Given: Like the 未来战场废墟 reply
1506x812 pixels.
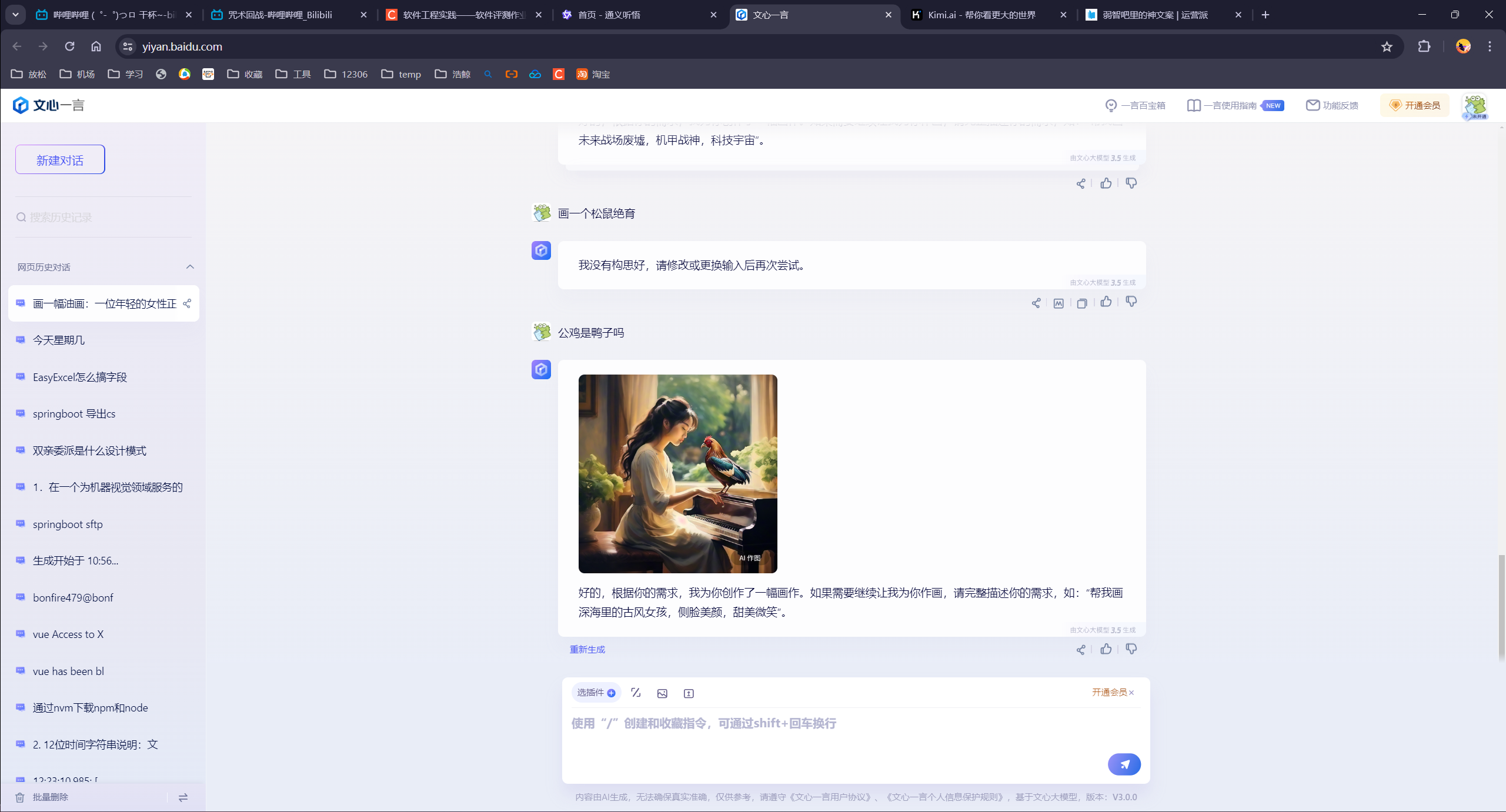Looking at the screenshot, I should pos(1106,183).
